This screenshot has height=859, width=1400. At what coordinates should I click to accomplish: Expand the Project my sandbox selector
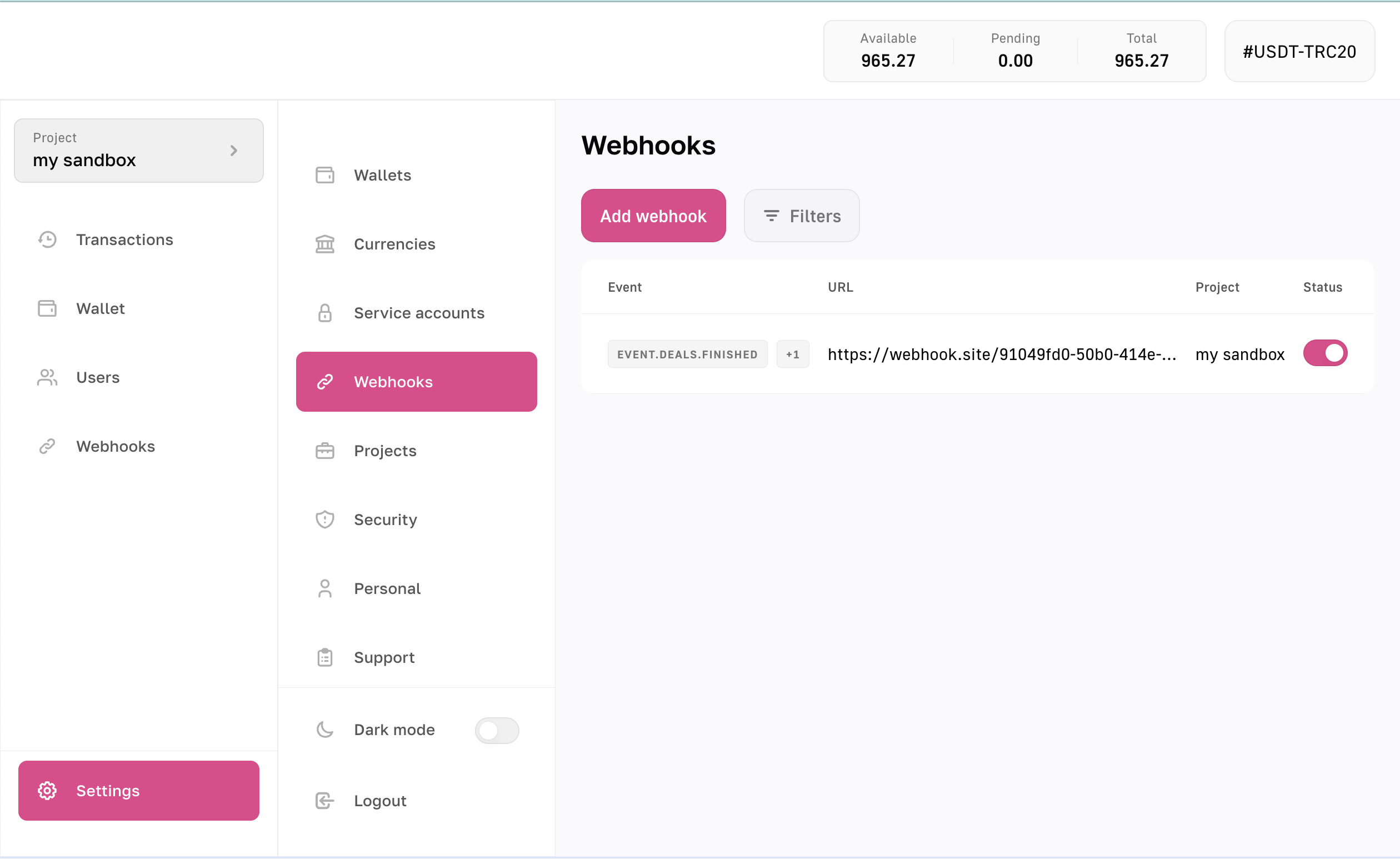(x=139, y=151)
